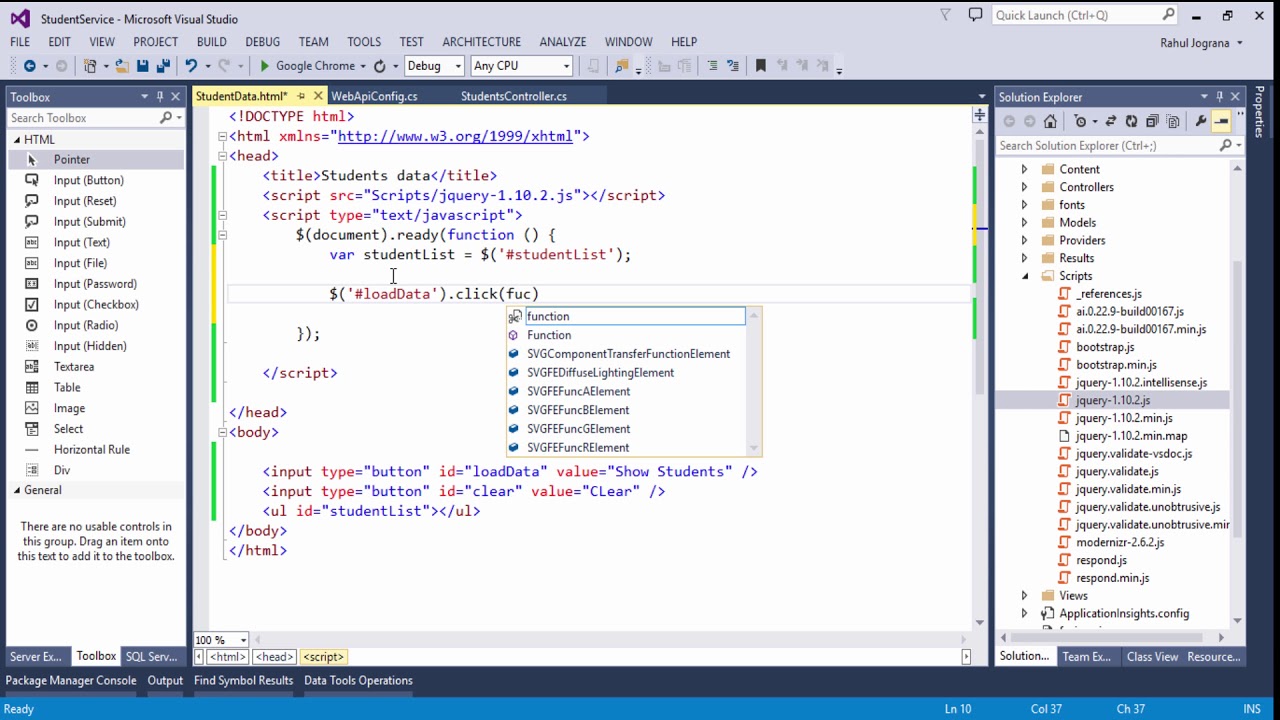Toggle a bookmark with the bookmark icon
1280x720 pixels.
[x=761, y=66]
